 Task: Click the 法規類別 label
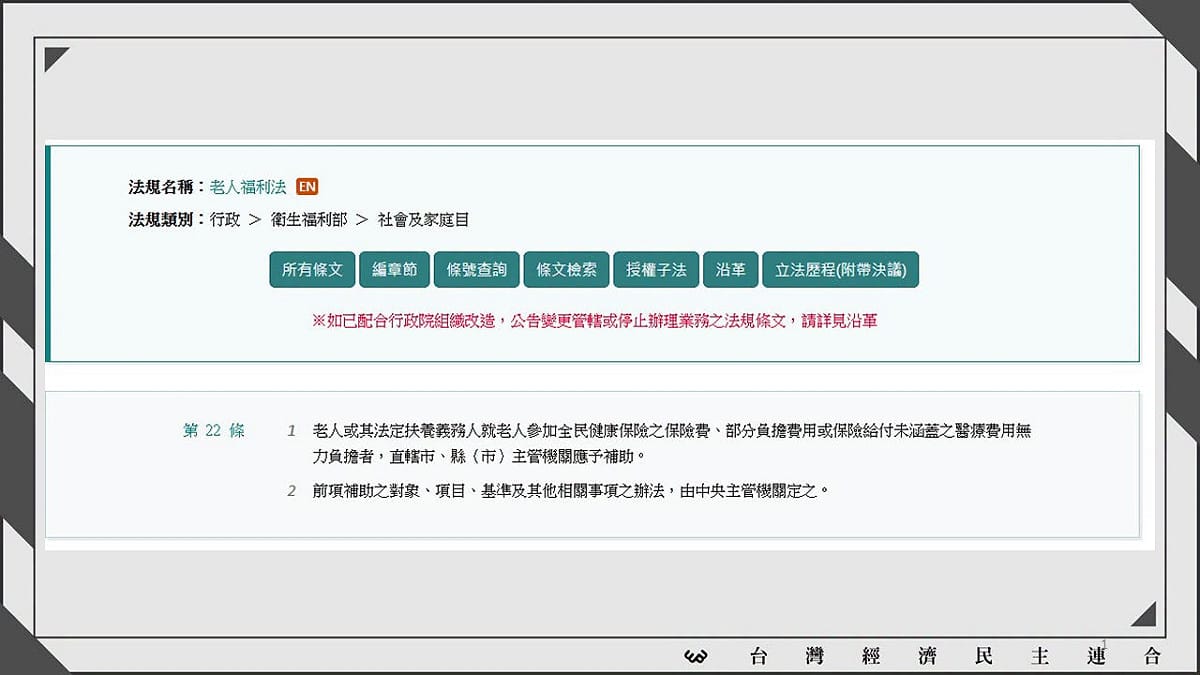[x=167, y=219]
